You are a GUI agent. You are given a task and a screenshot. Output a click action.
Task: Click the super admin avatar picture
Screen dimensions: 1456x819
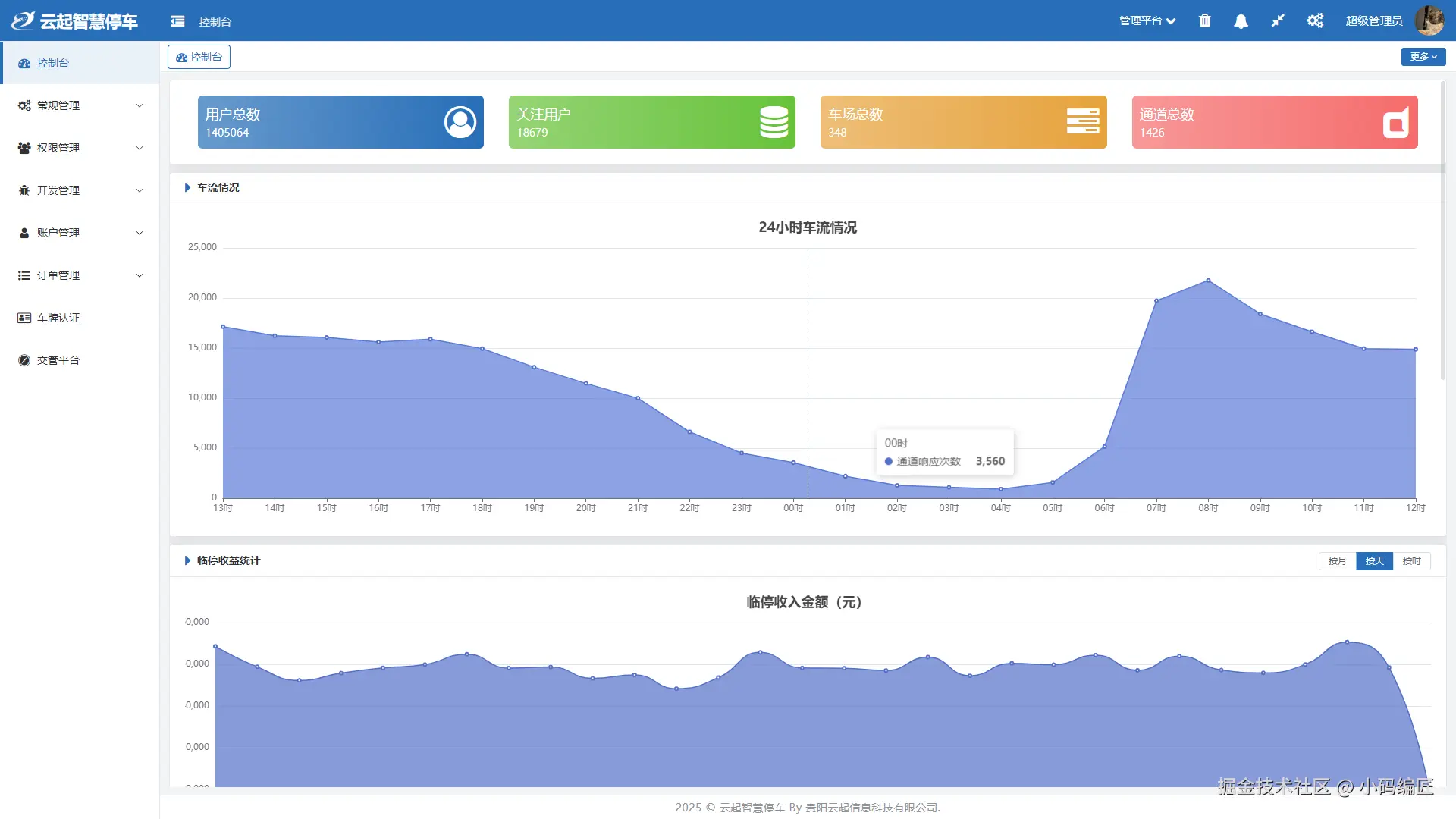pyautogui.click(x=1429, y=20)
